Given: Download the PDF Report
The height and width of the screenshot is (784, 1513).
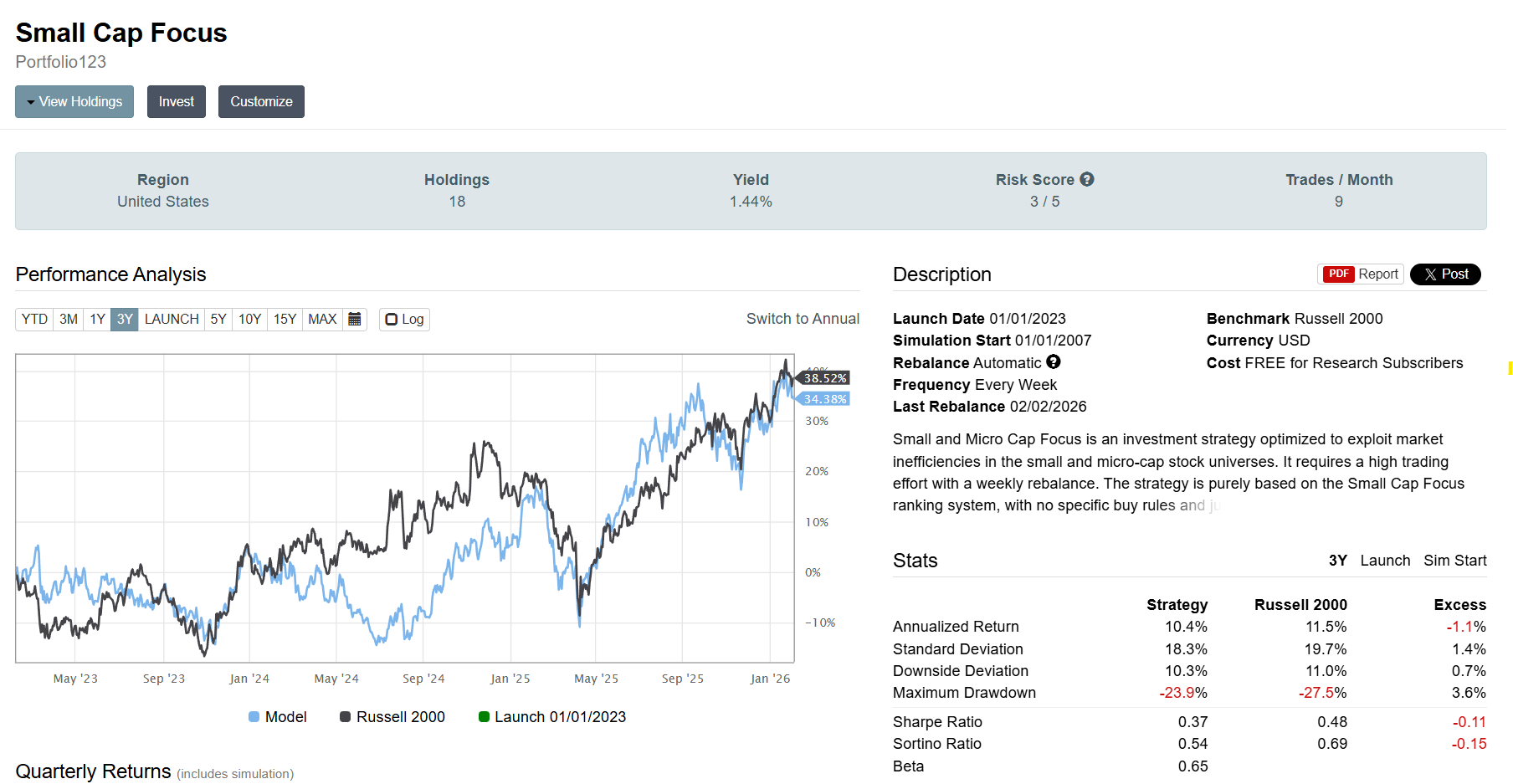Looking at the screenshot, I should pyautogui.click(x=1361, y=274).
